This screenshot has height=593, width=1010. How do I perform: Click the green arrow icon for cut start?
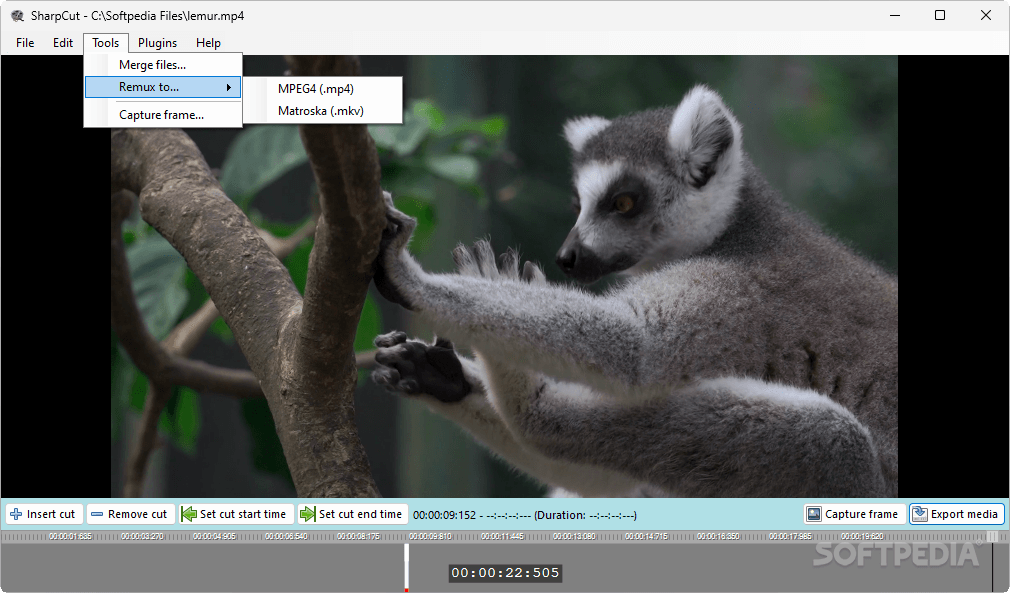click(x=189, y=514)
